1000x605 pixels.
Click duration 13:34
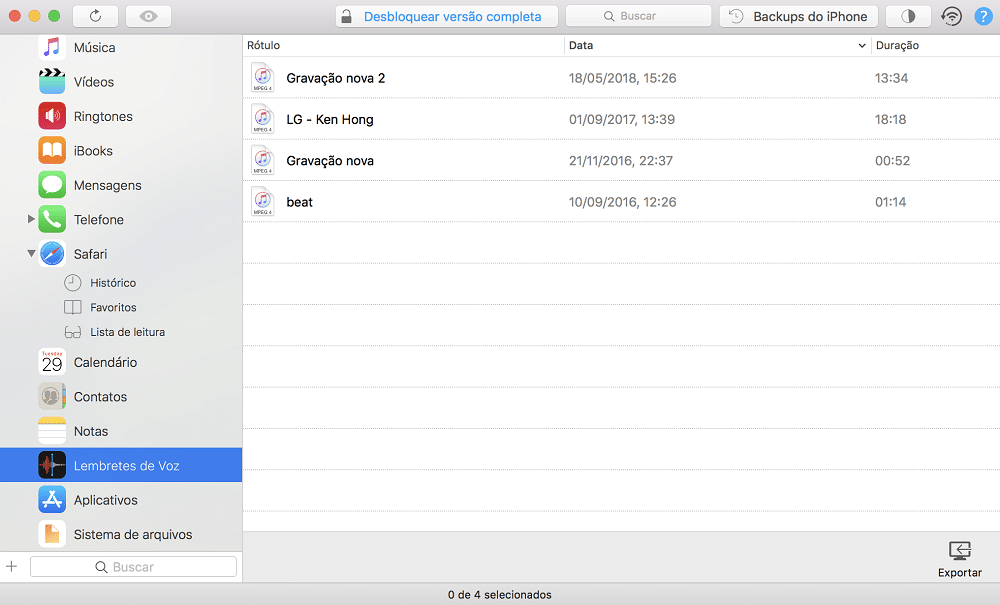(891, 78)
